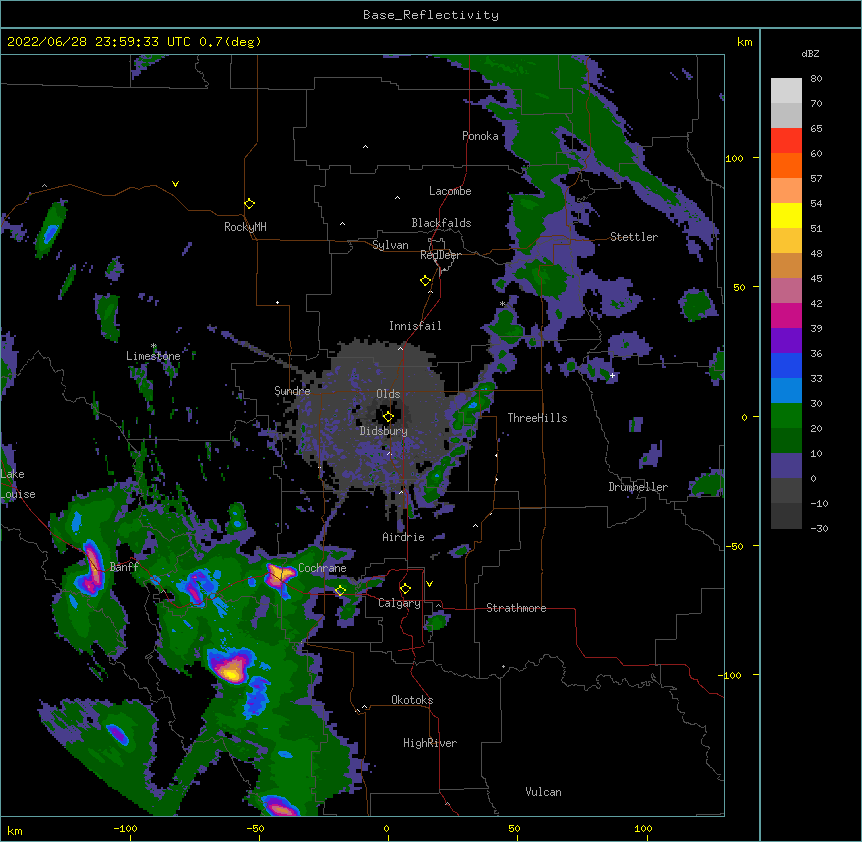Click the RockyMH label
862x842 pixels.
pyautogui.click(x=245, y=227)
